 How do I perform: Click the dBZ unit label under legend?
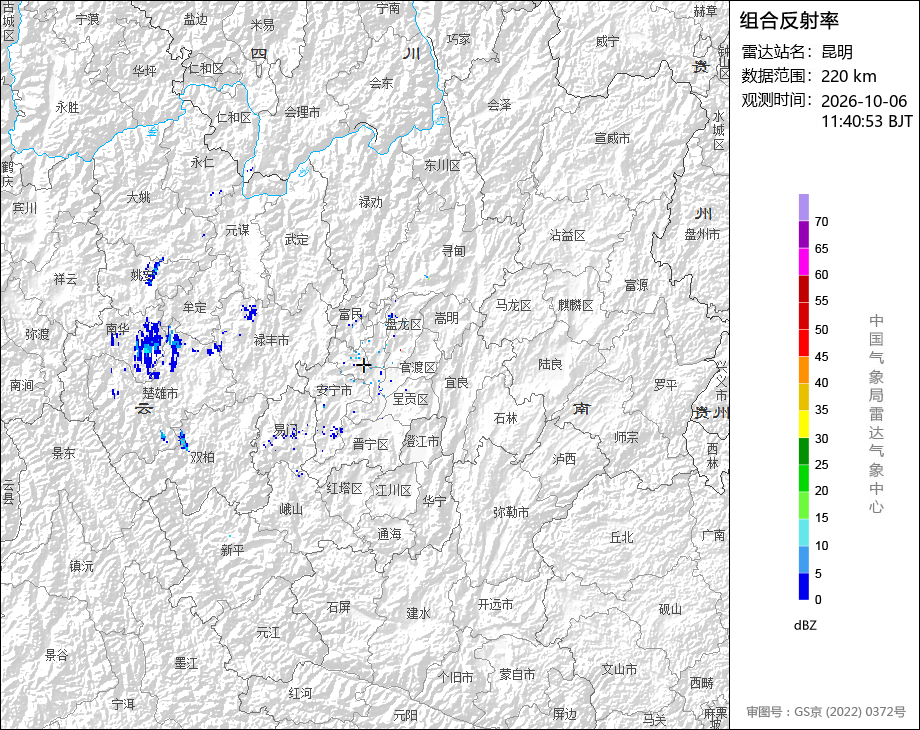click(x=805, y=626)
